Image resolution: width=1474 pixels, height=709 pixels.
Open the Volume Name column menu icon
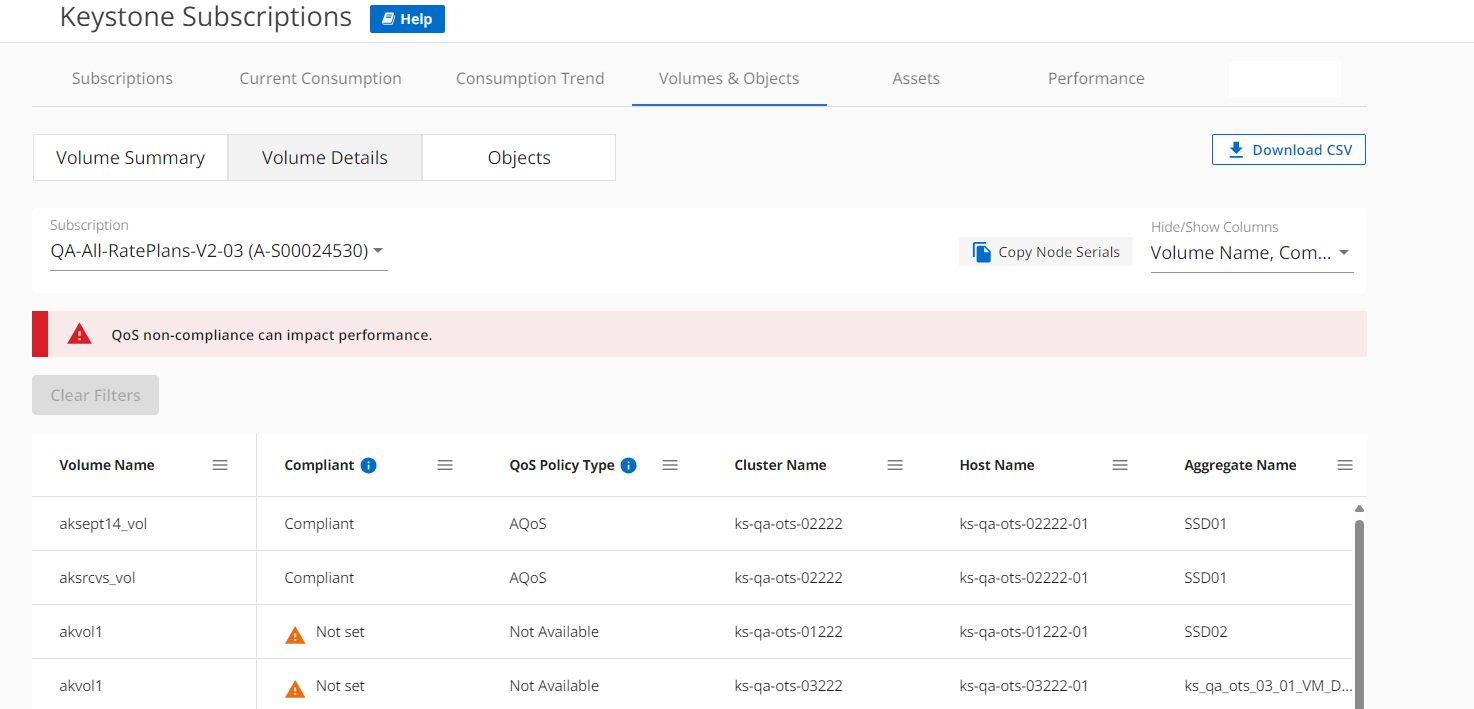220,465
